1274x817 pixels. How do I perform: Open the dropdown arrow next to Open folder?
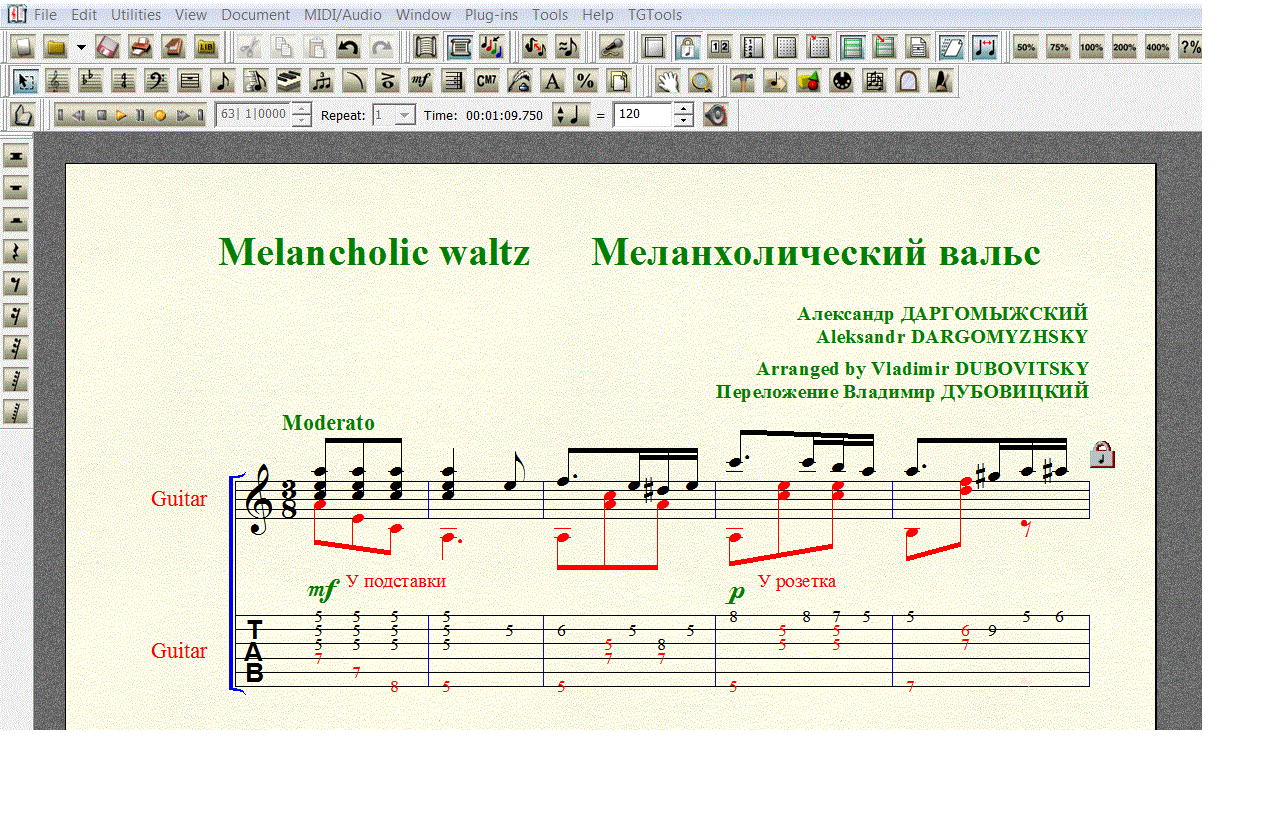[81, 47]
